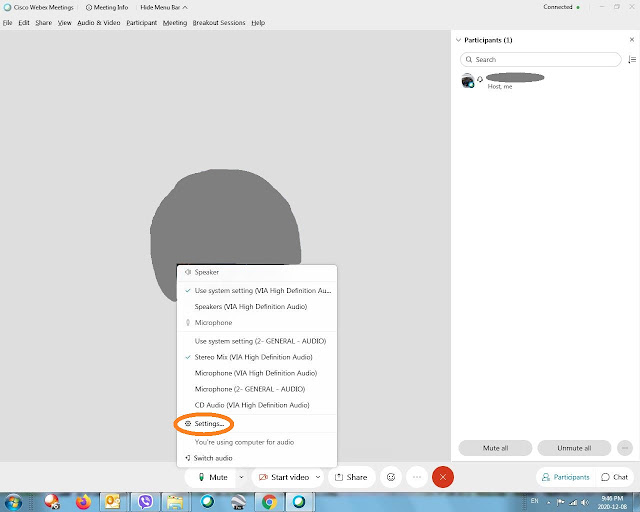The image size is (640, 512).
Task: Open Firefox from the taskbar
Action: 83,502
